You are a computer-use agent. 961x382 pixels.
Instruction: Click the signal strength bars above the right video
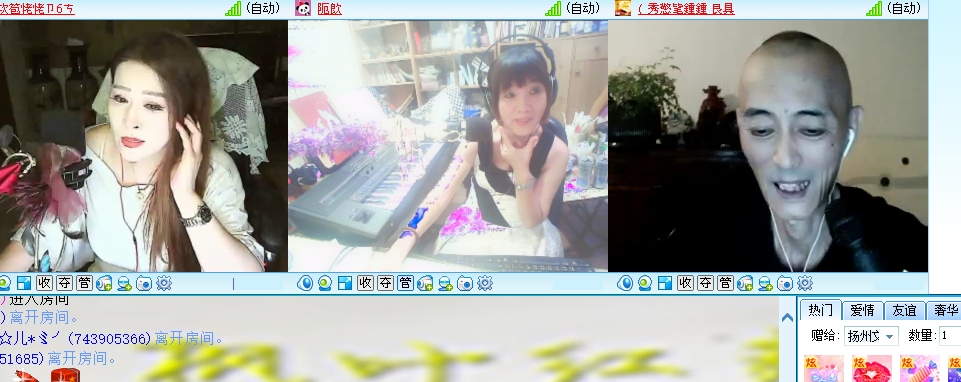(x=873, y=9)
